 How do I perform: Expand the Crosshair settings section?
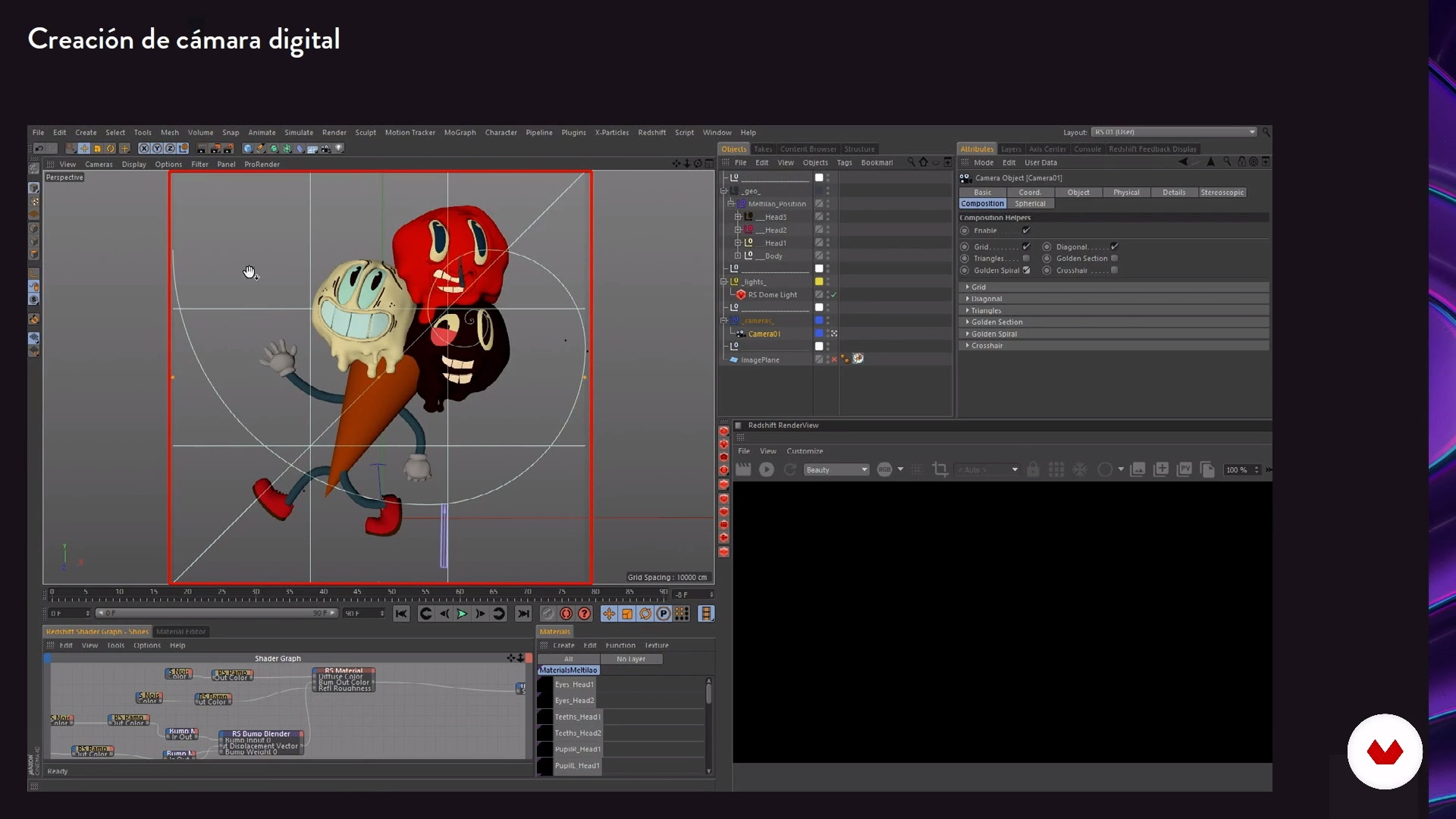tap(1114, 346)
